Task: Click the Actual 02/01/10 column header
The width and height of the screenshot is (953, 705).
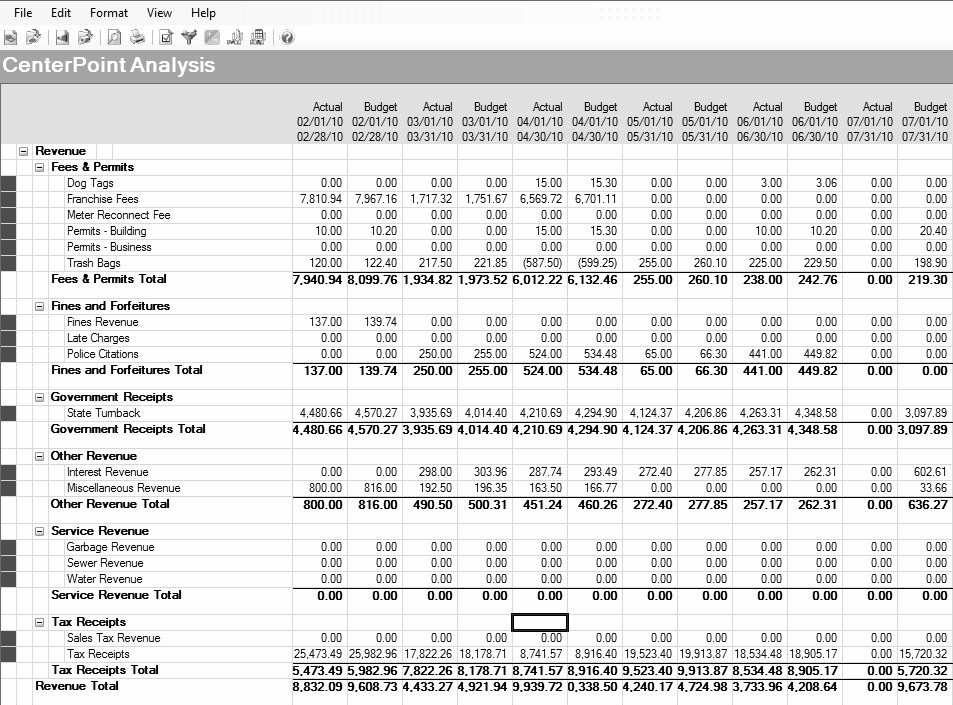Action: 320,121
